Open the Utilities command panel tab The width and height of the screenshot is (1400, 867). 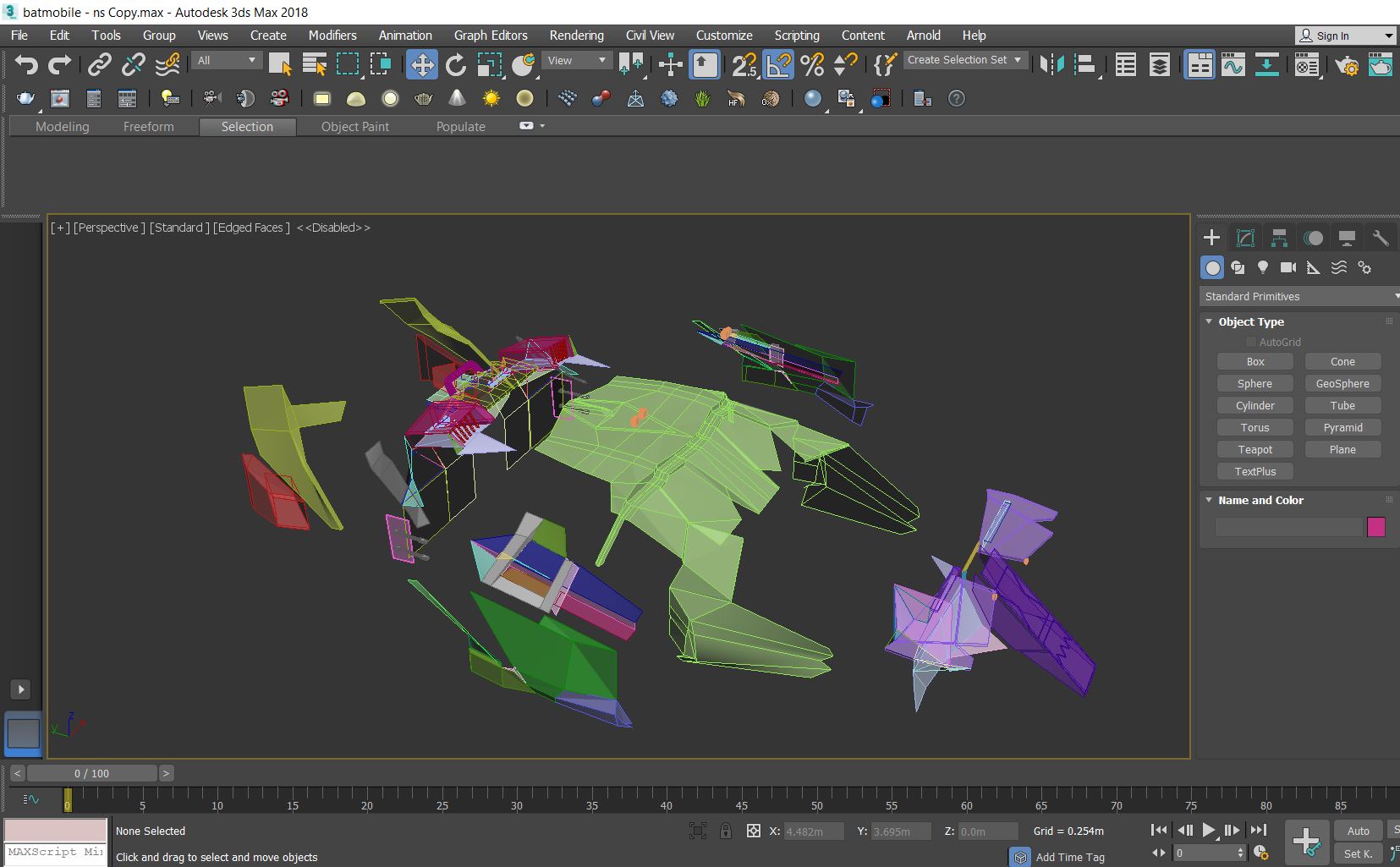coord(1381,238)
